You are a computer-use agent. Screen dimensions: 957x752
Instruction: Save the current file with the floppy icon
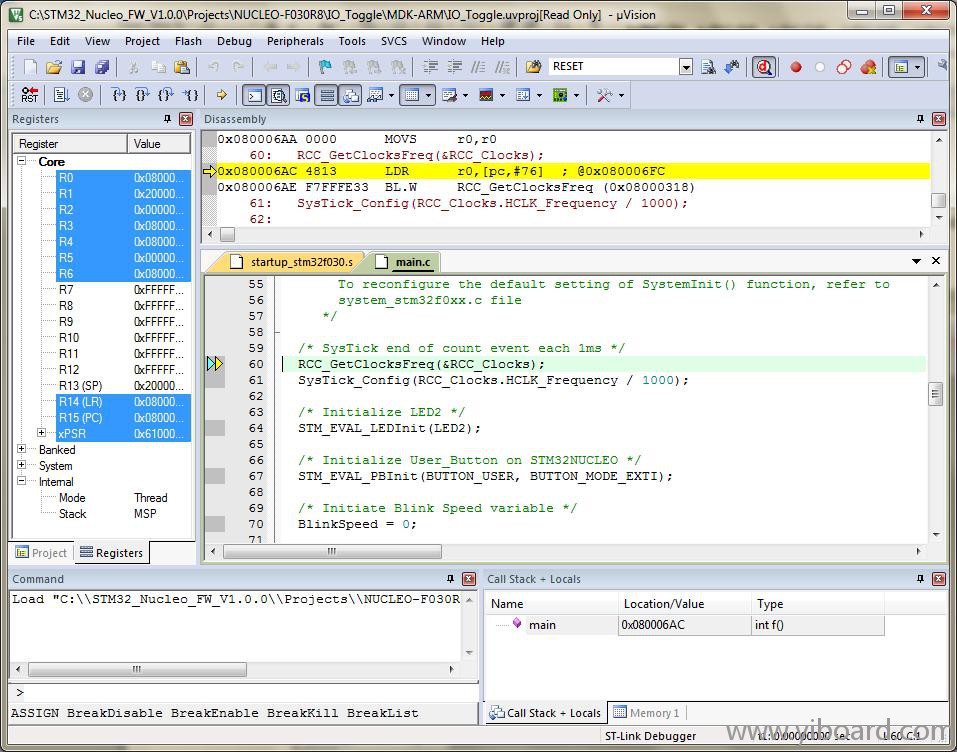(x=78, y=67)
